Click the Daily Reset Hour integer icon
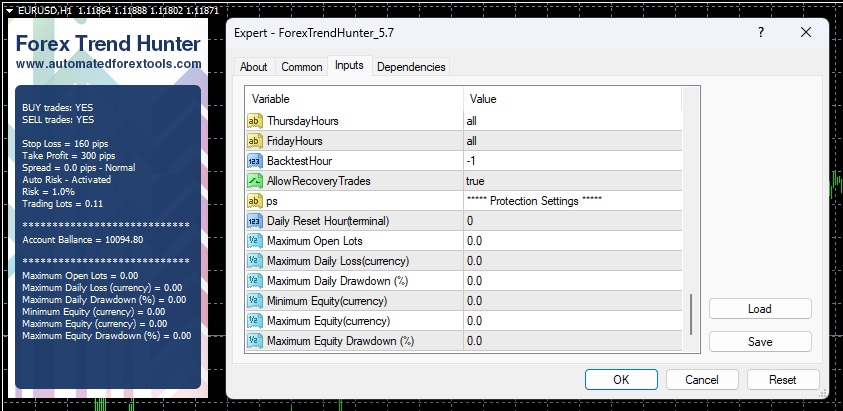This screenshot has width=843, height=411. click(255, 221)
